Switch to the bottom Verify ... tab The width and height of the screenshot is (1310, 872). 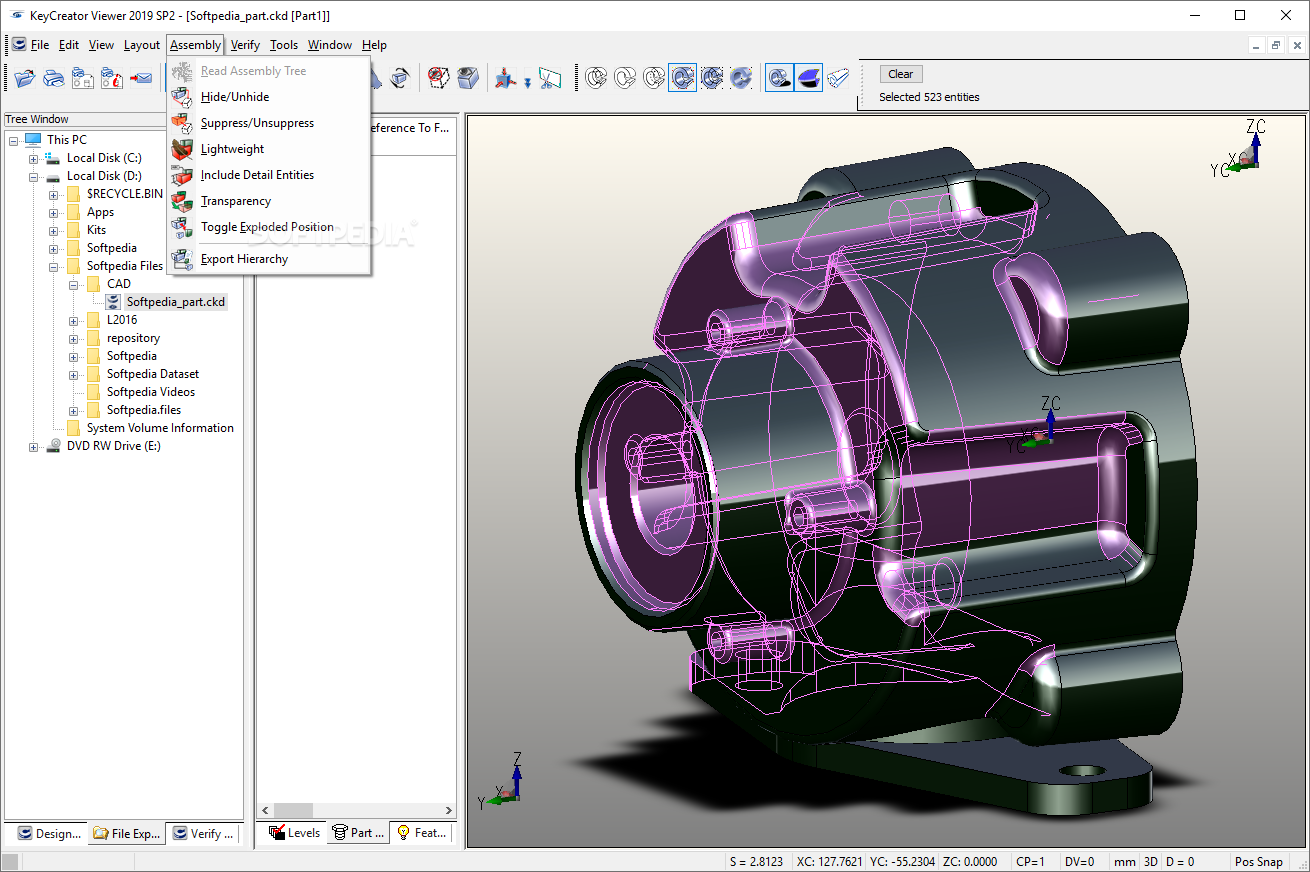(x=203, y=833)
